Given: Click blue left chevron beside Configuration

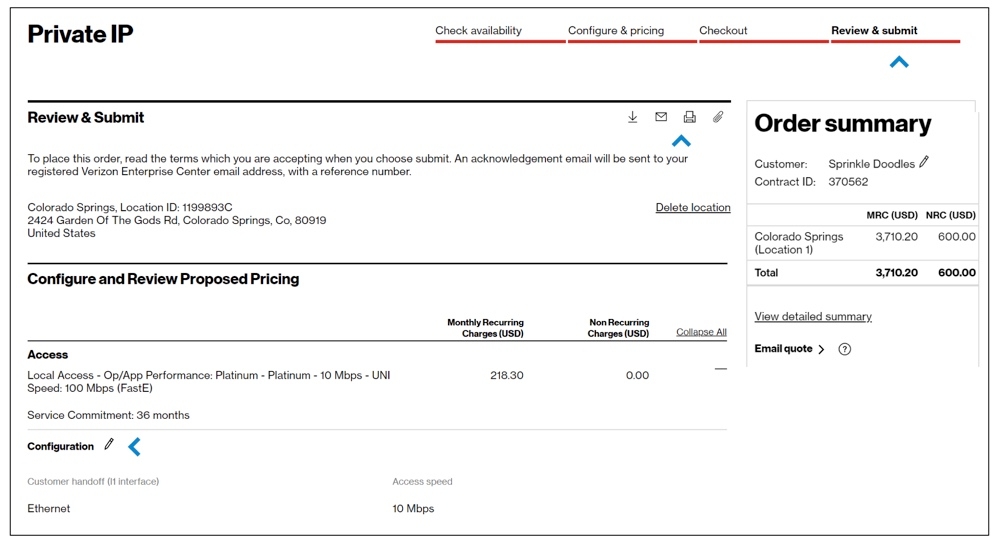Looking at the screenshot, I should (x=134, y=447).
